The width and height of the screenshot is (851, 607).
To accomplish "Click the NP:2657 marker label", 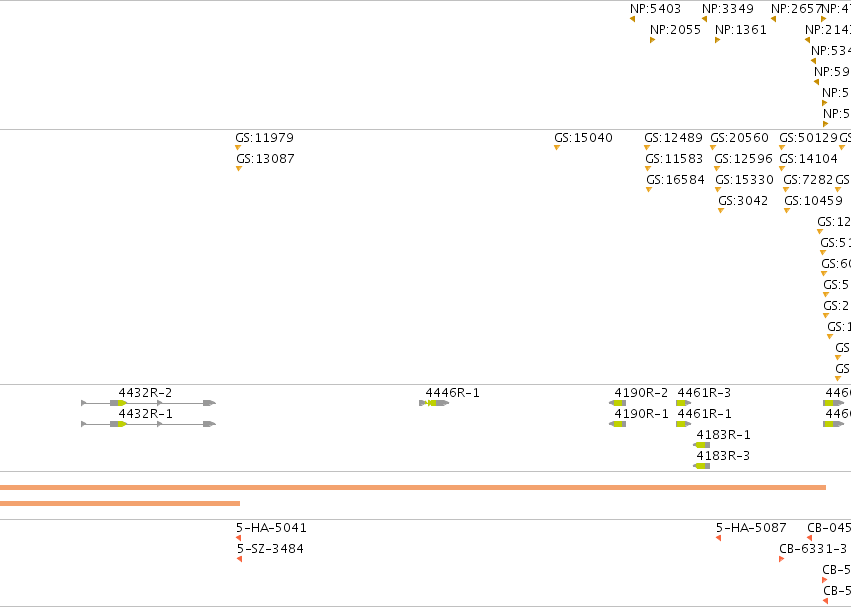I will (x=796, y=9).
